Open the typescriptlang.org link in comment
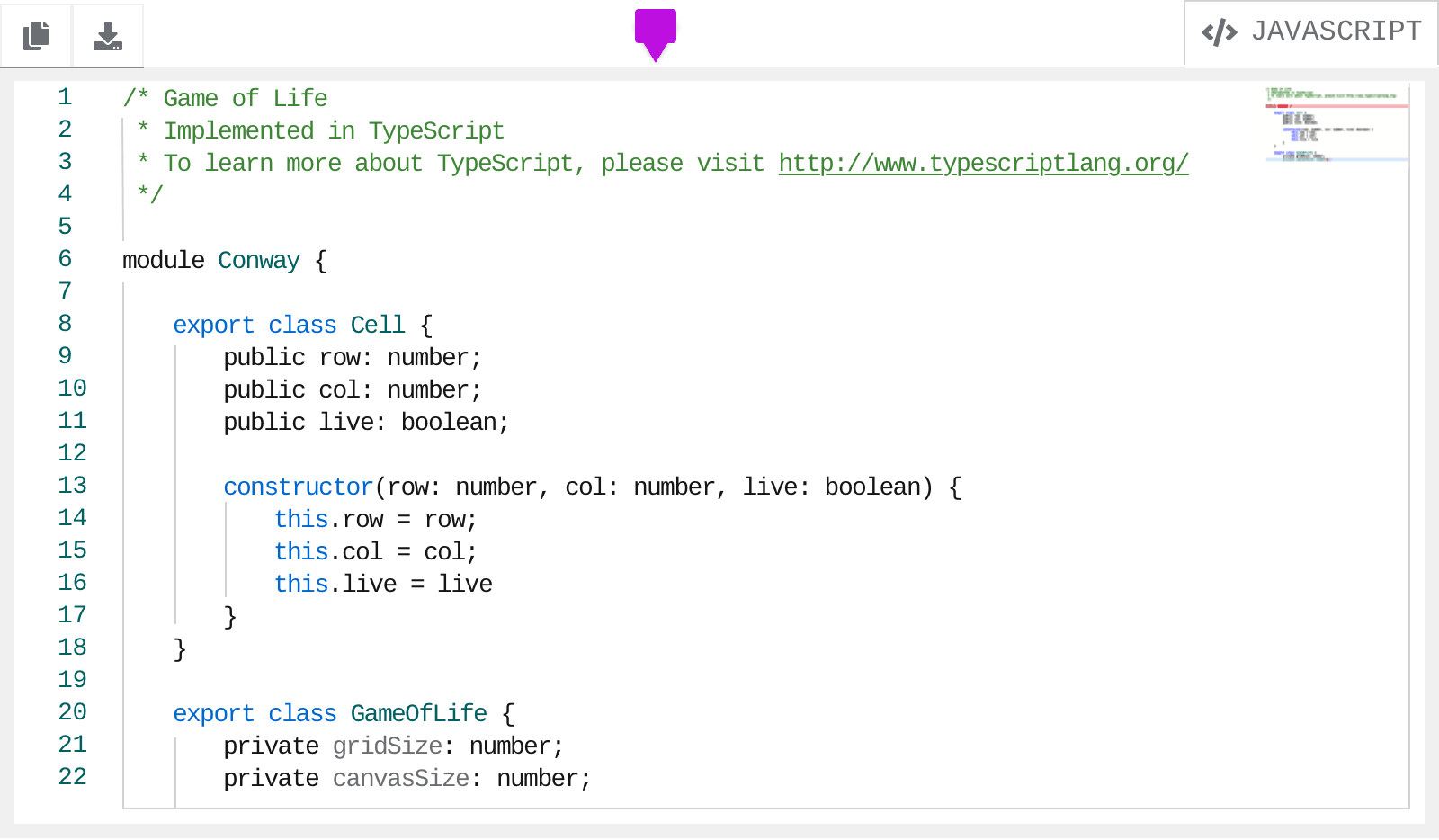 click(x=983, y=163)
